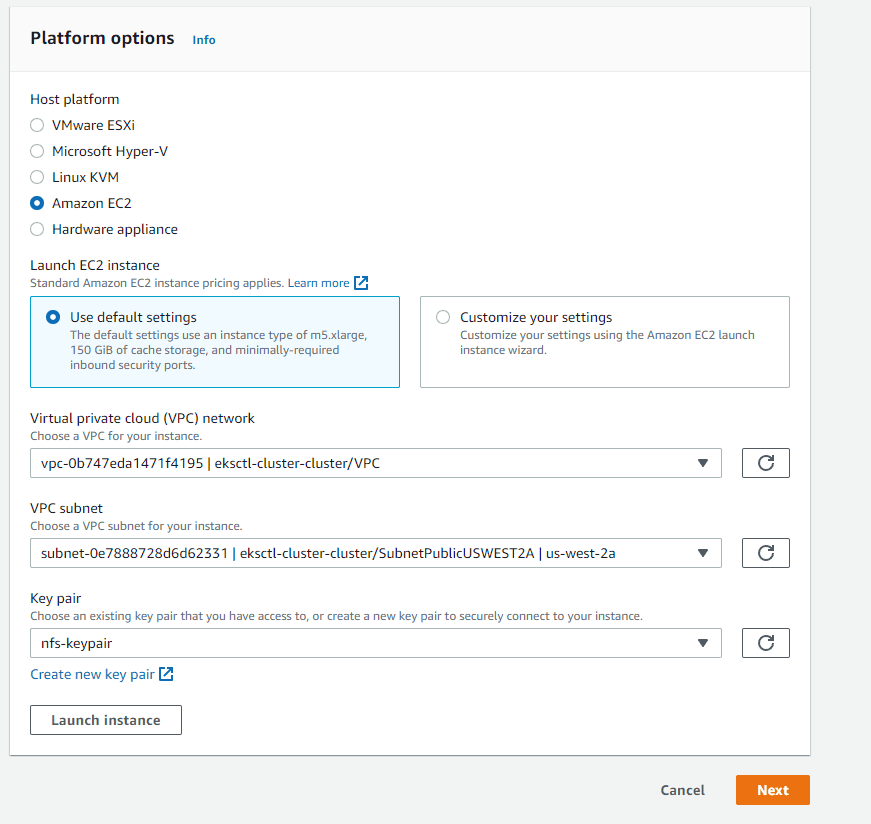Select Amazon EC2 host platform
871x824 pixels.
[x=37, y=203]
